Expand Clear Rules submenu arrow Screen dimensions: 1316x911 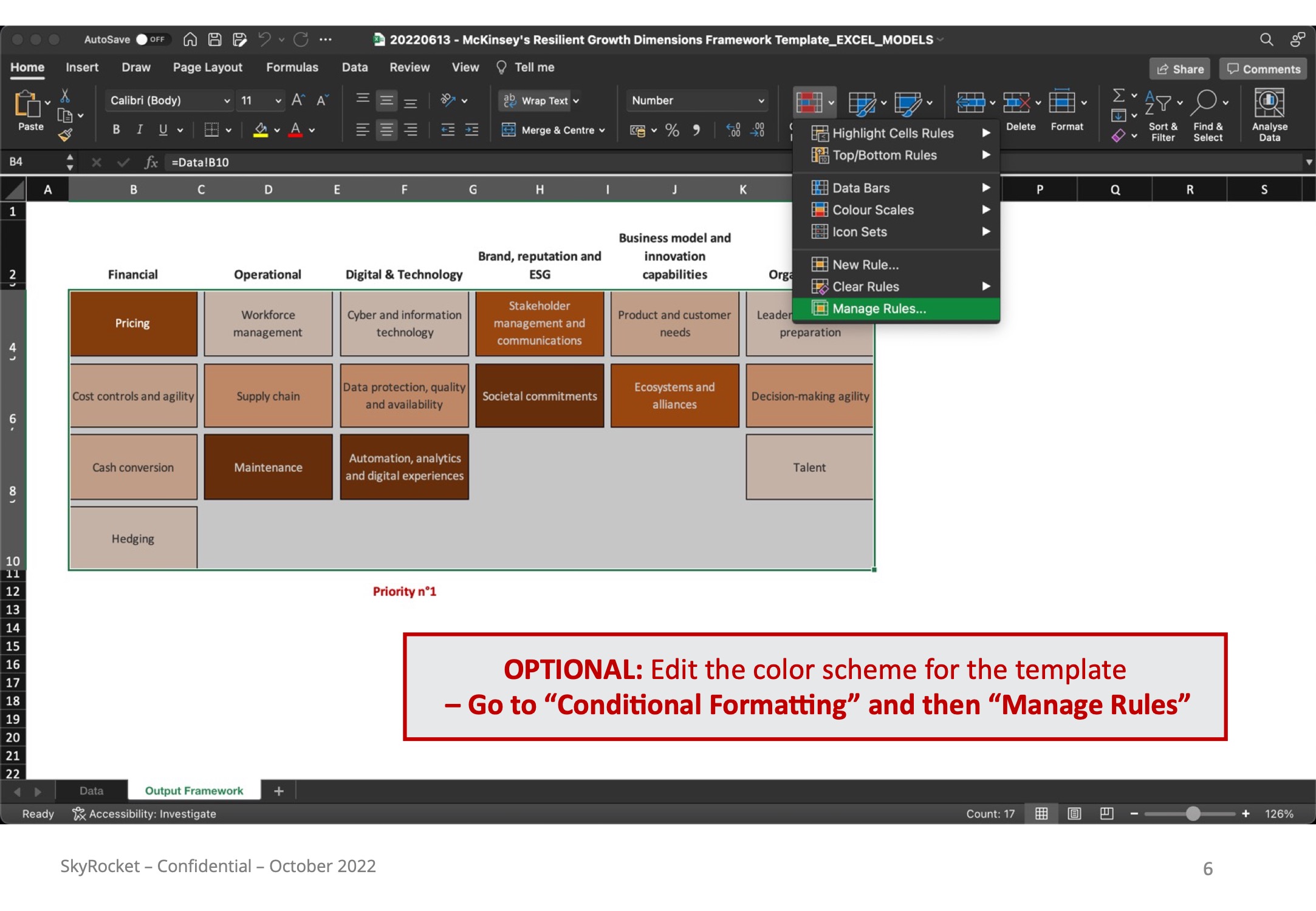[986, 287]
